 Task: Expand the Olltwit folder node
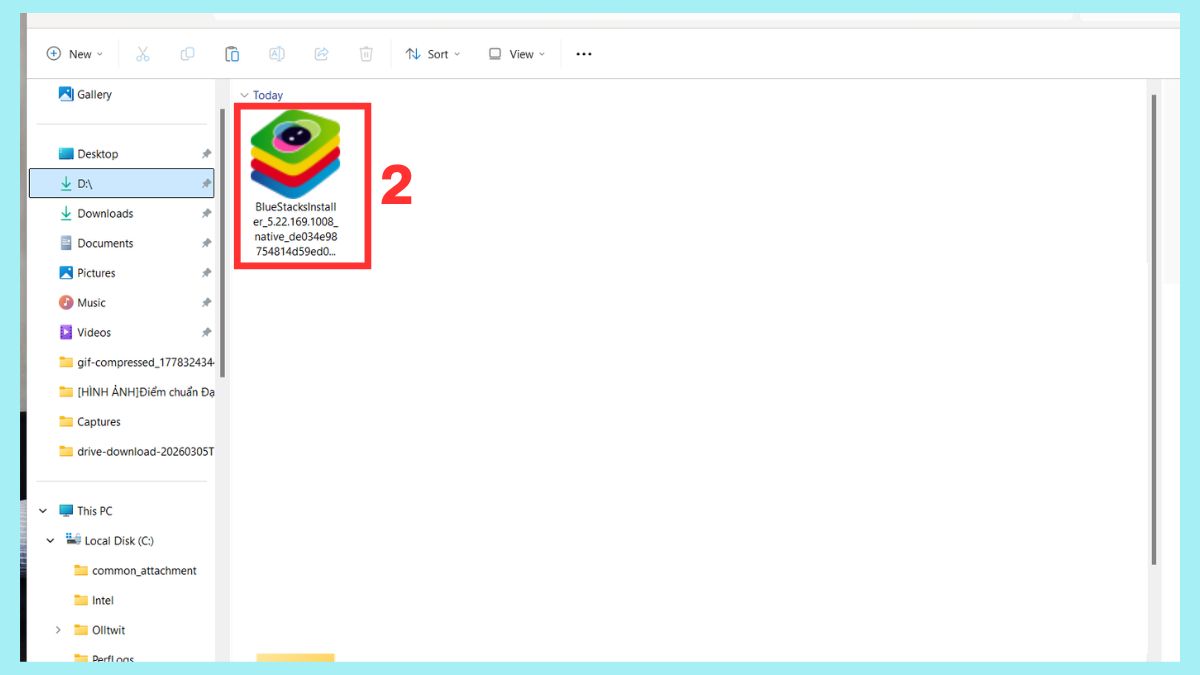point(58,630)
